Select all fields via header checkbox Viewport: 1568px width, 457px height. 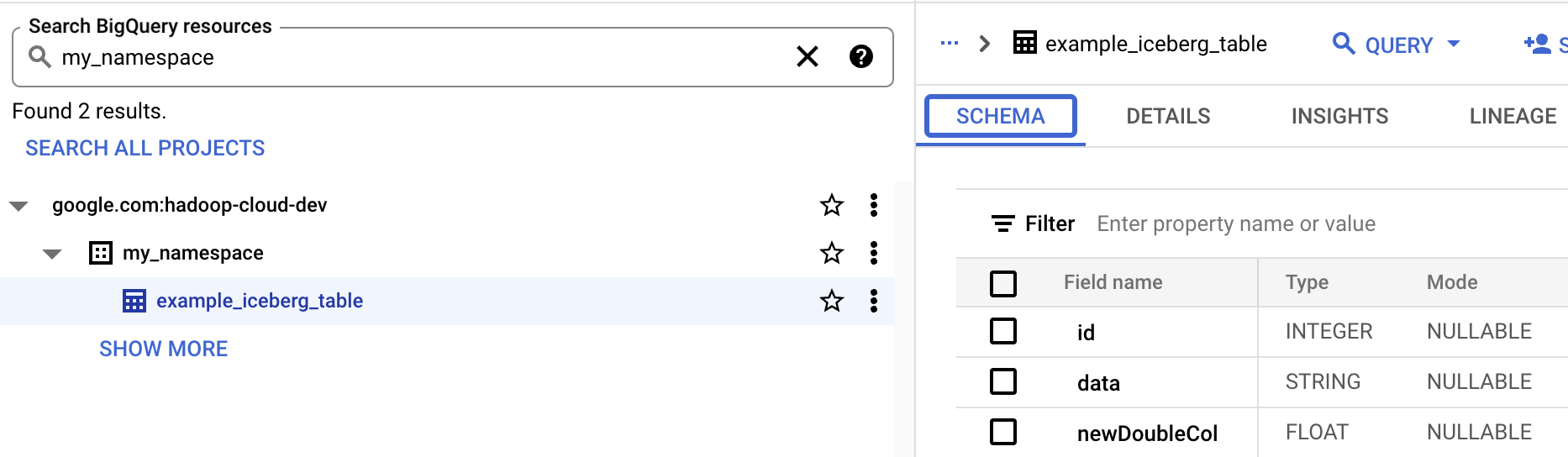(x=1003, y=283)
